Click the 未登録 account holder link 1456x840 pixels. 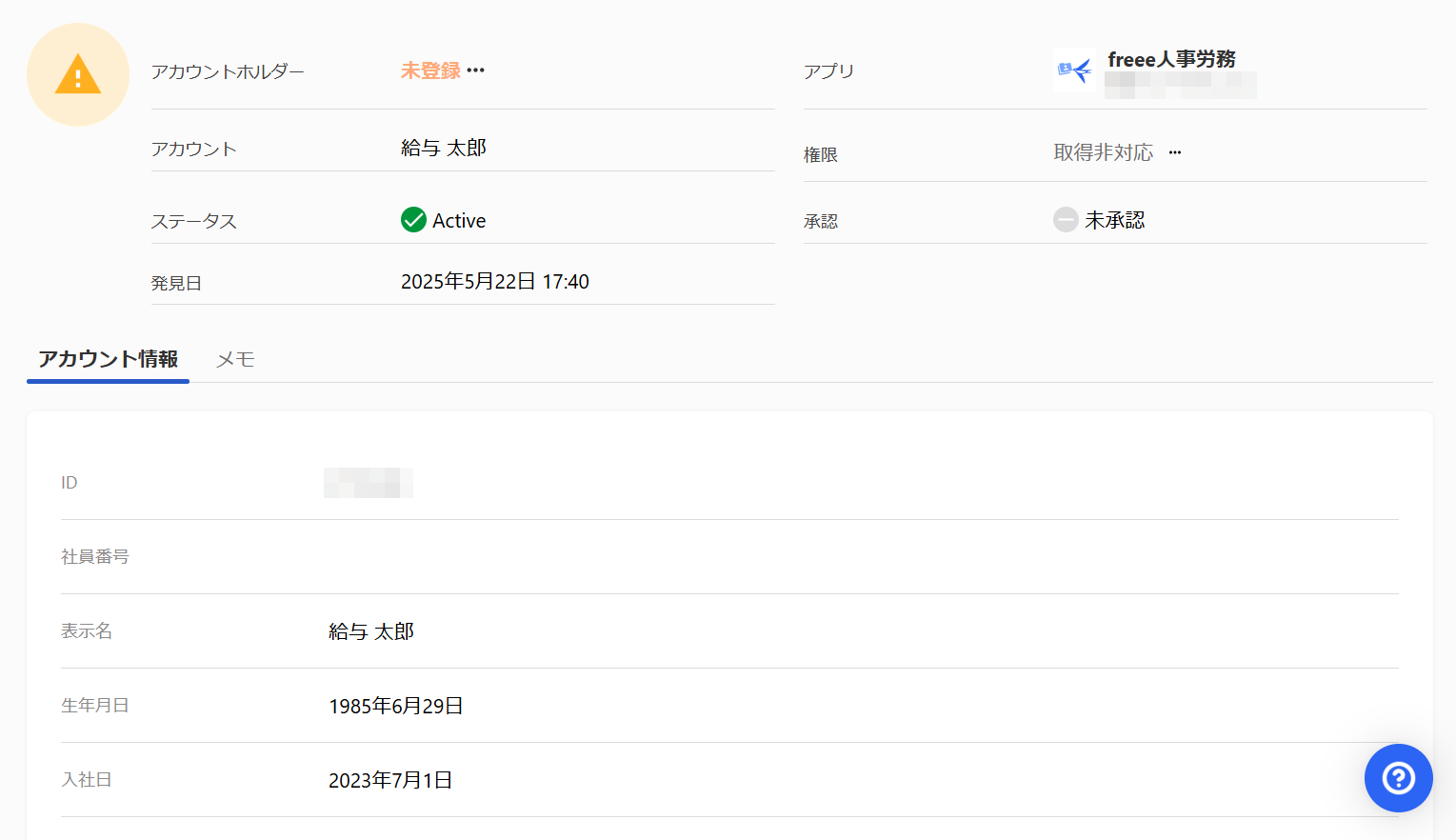[x=430, y=70]
